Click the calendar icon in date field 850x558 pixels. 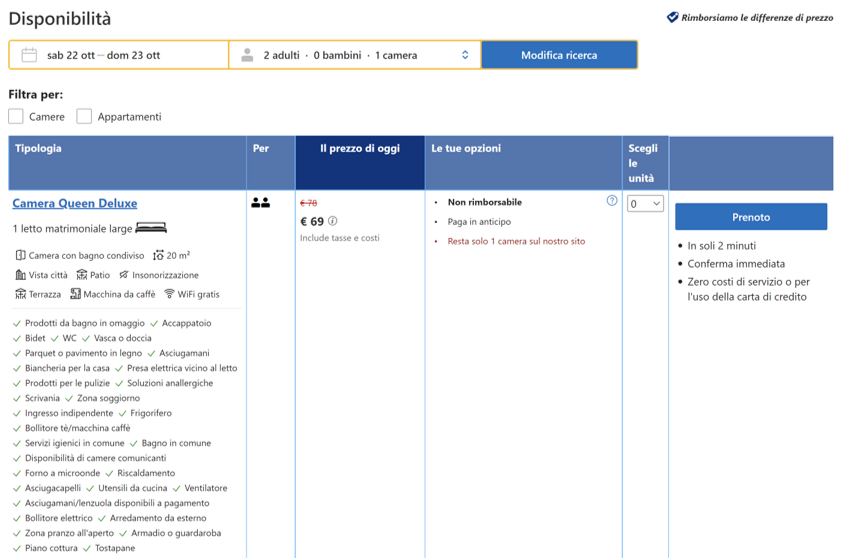[29, 55]
